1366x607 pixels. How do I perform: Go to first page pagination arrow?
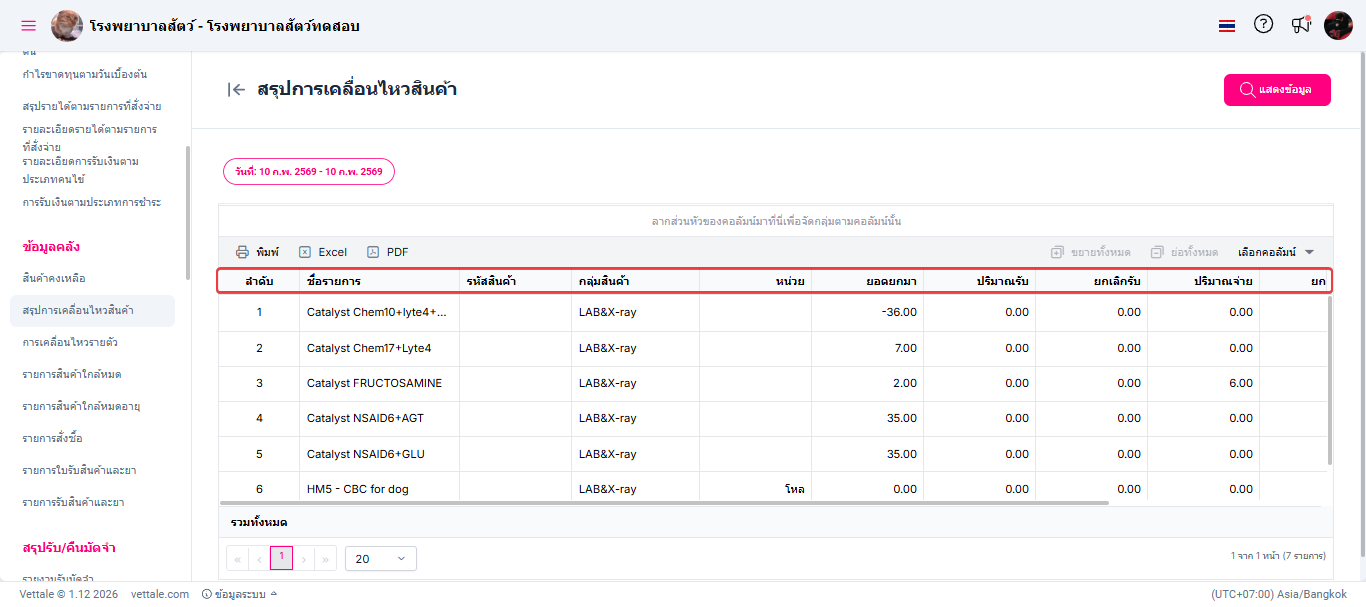tap(238, 559)
